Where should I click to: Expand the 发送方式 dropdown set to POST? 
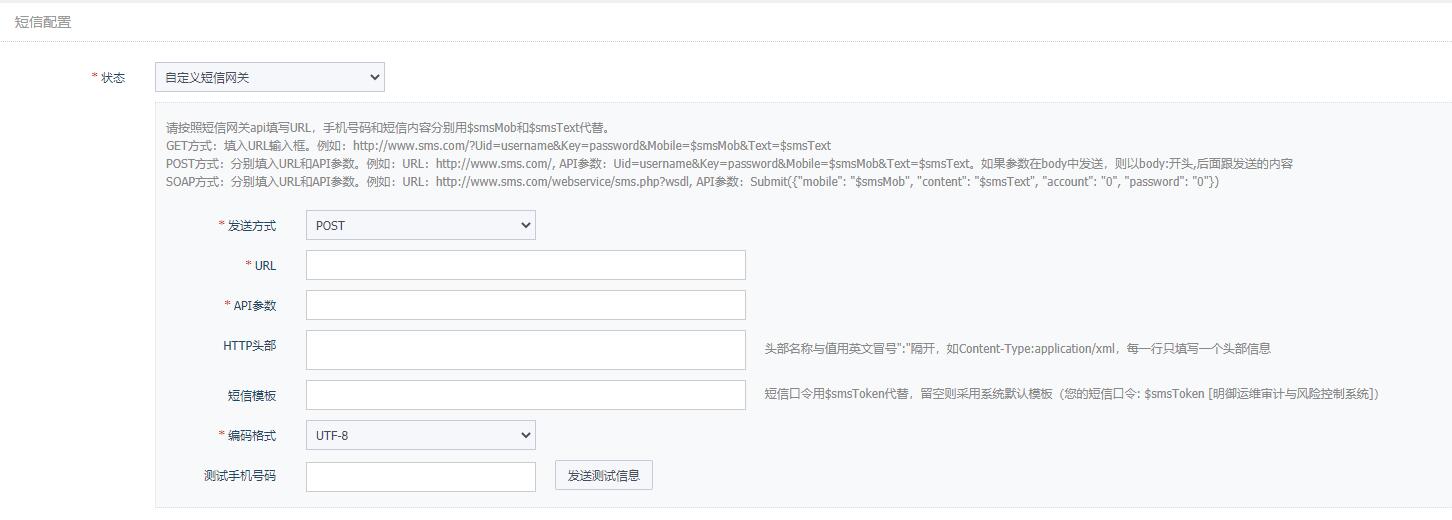[420, 225]
